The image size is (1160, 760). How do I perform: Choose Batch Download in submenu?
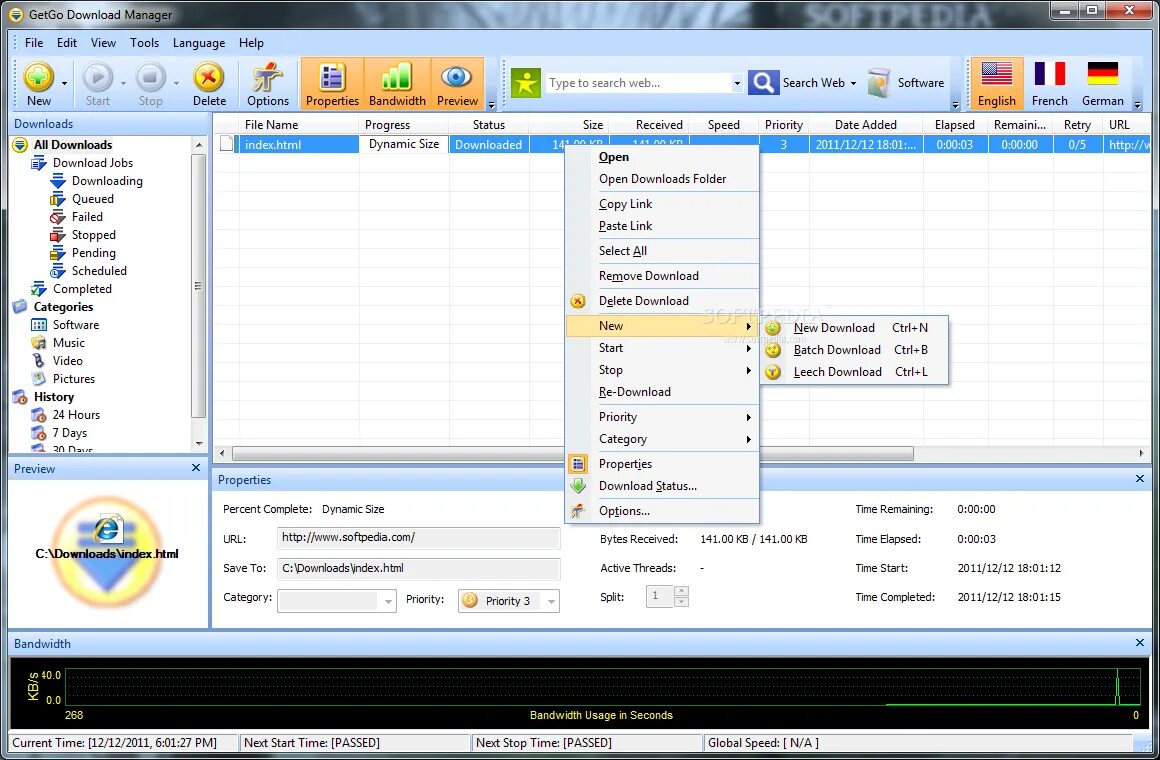pyautogui.click(x=854, y=350)
